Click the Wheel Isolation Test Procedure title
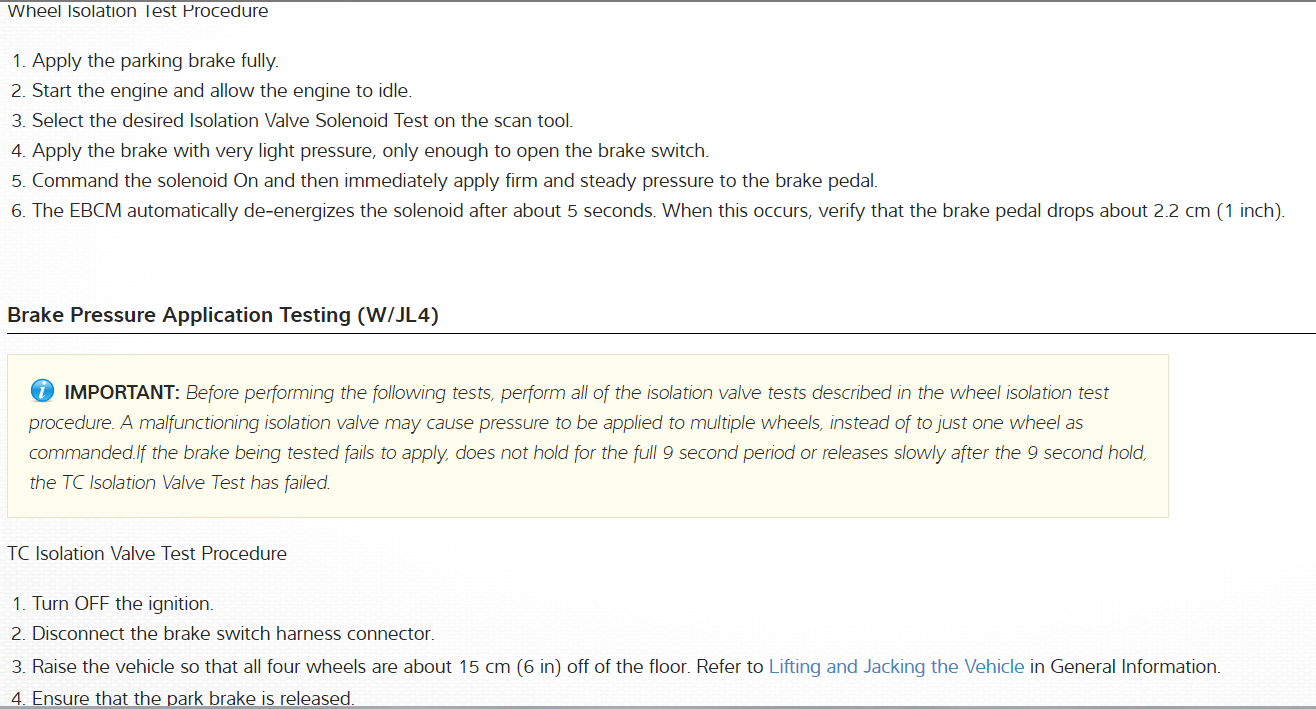Image resolution: width=1316 pixels, height=709 pixels. (x=138, y=12)
